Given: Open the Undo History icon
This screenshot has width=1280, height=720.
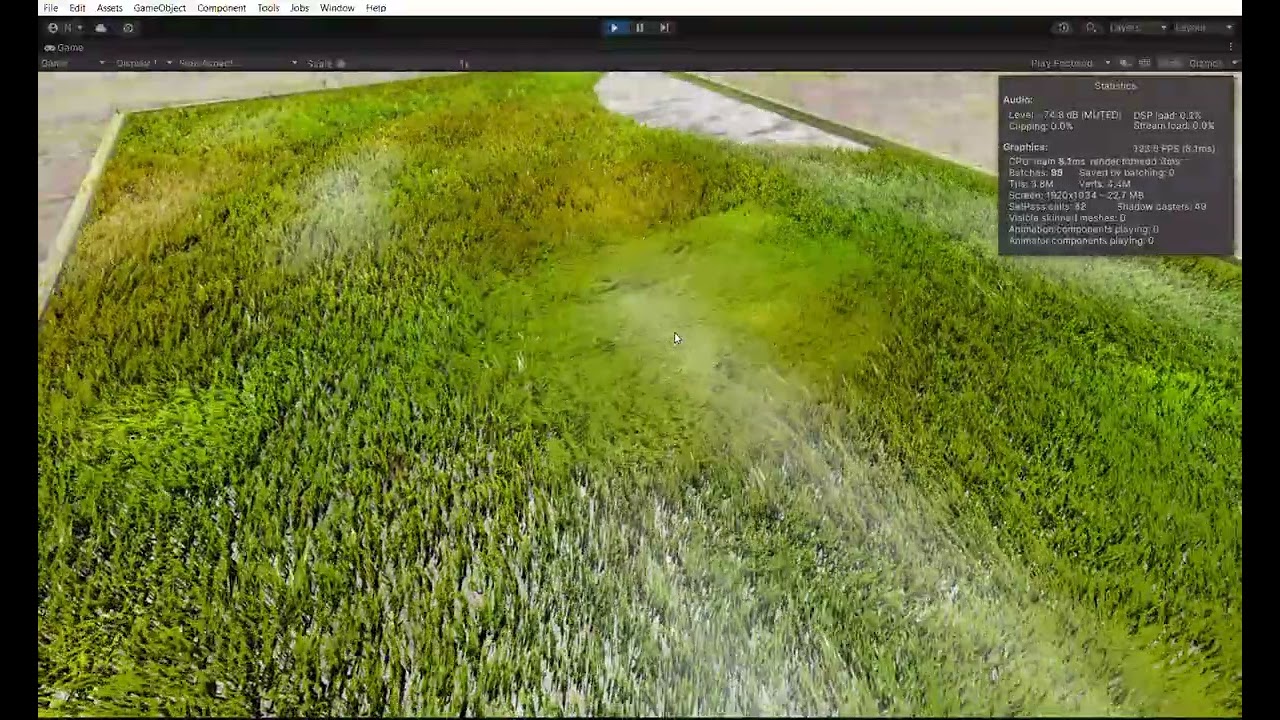Looking at the screenshot, I should click(x=1063, y=28).
